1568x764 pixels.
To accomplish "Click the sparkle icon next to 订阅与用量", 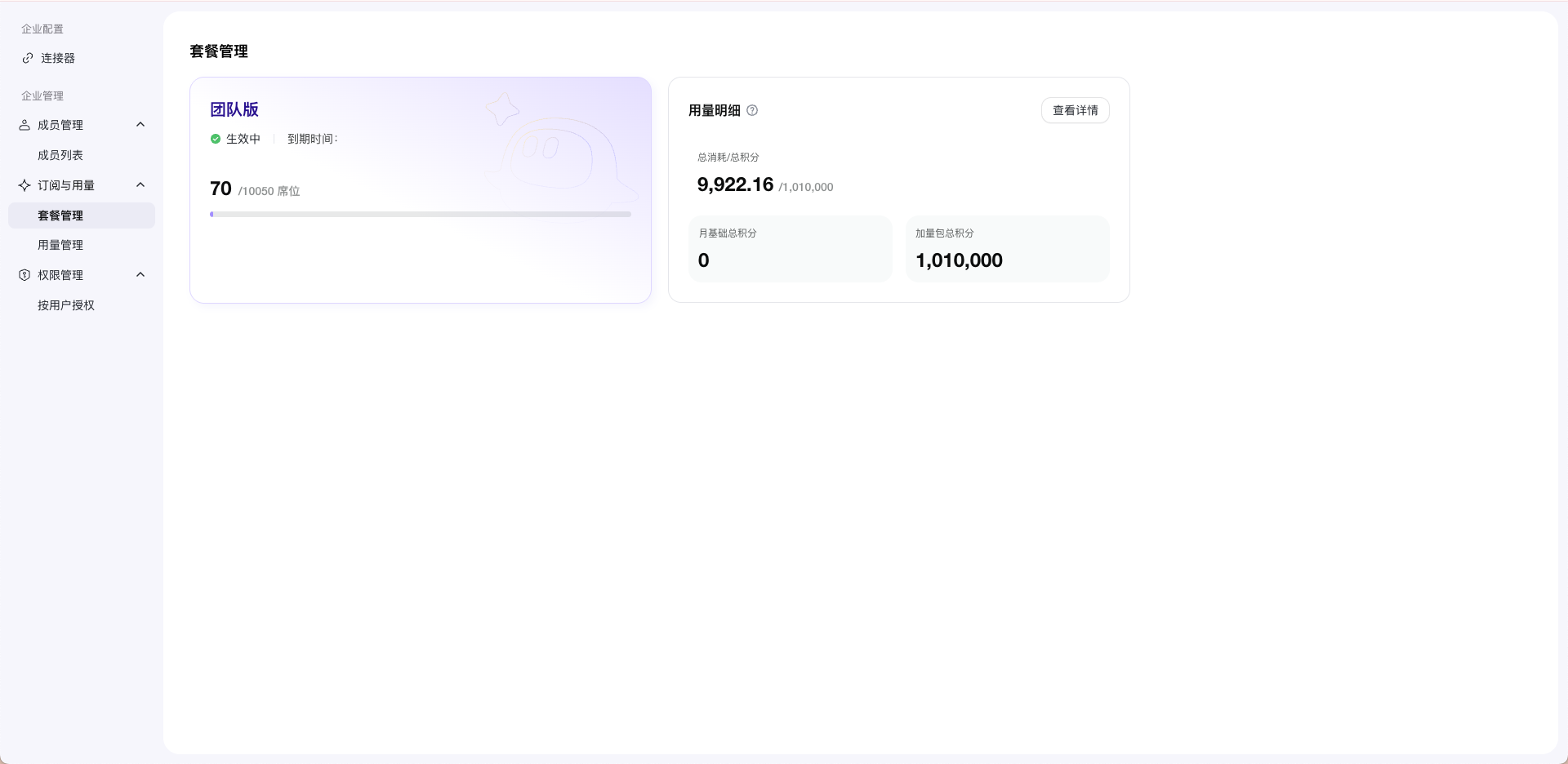I will (x=24, y=185).
